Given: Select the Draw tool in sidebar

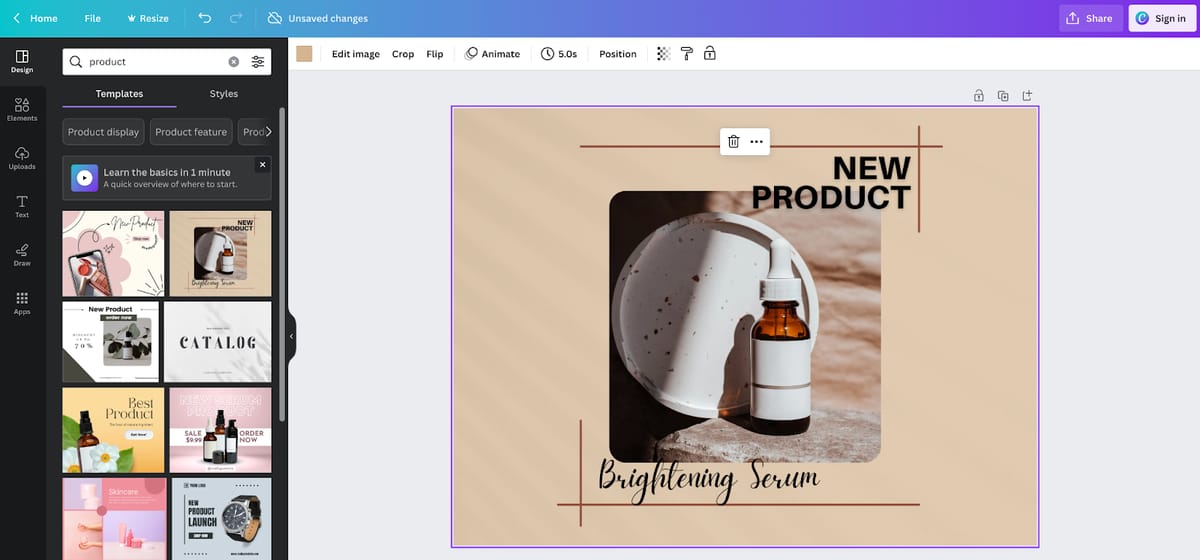Looking at the screenshot, I should pos(22,254).
